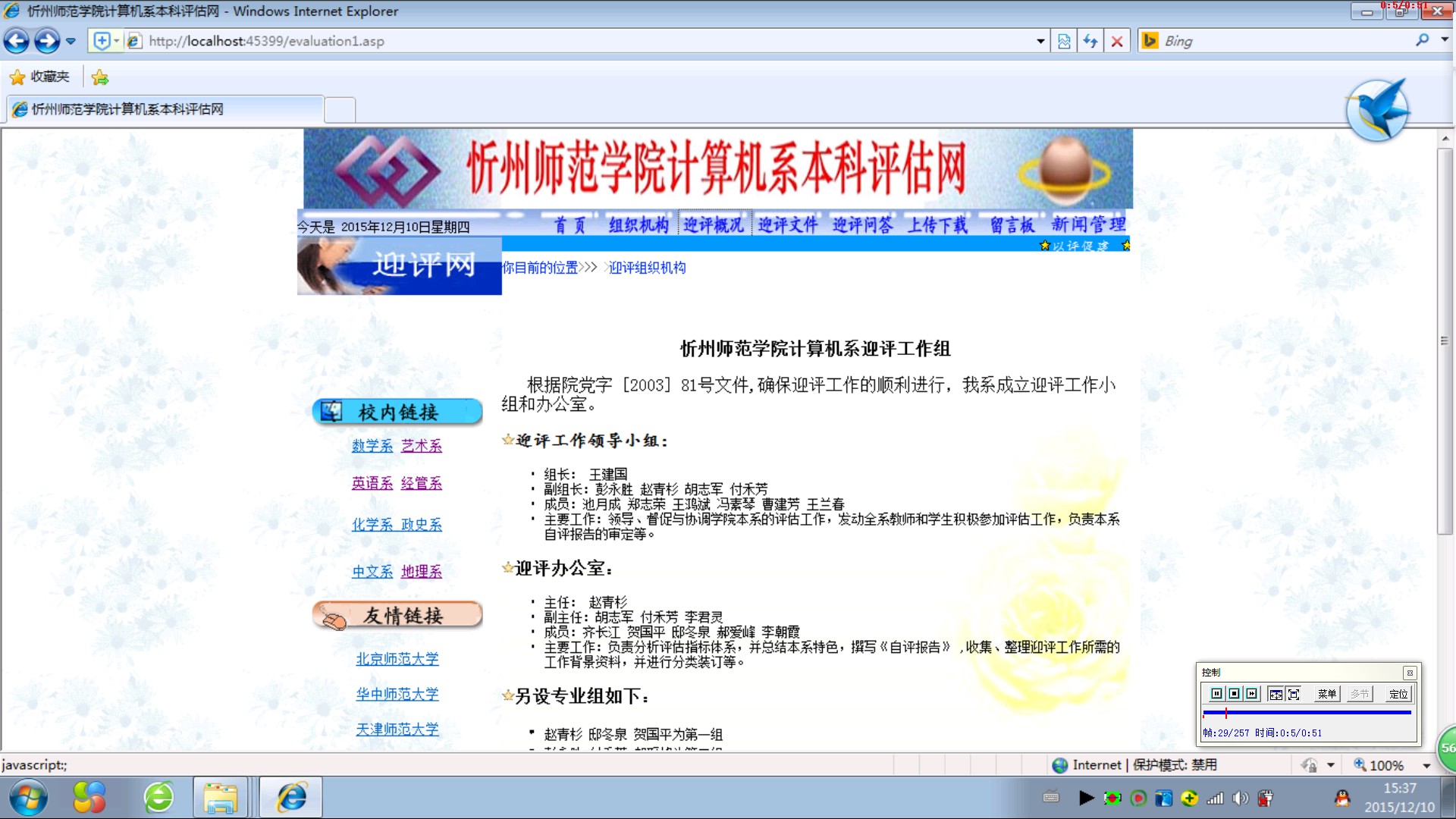Click the black play triangle tray icon
1456x819 pixels.
click(x=1086, y=798)
